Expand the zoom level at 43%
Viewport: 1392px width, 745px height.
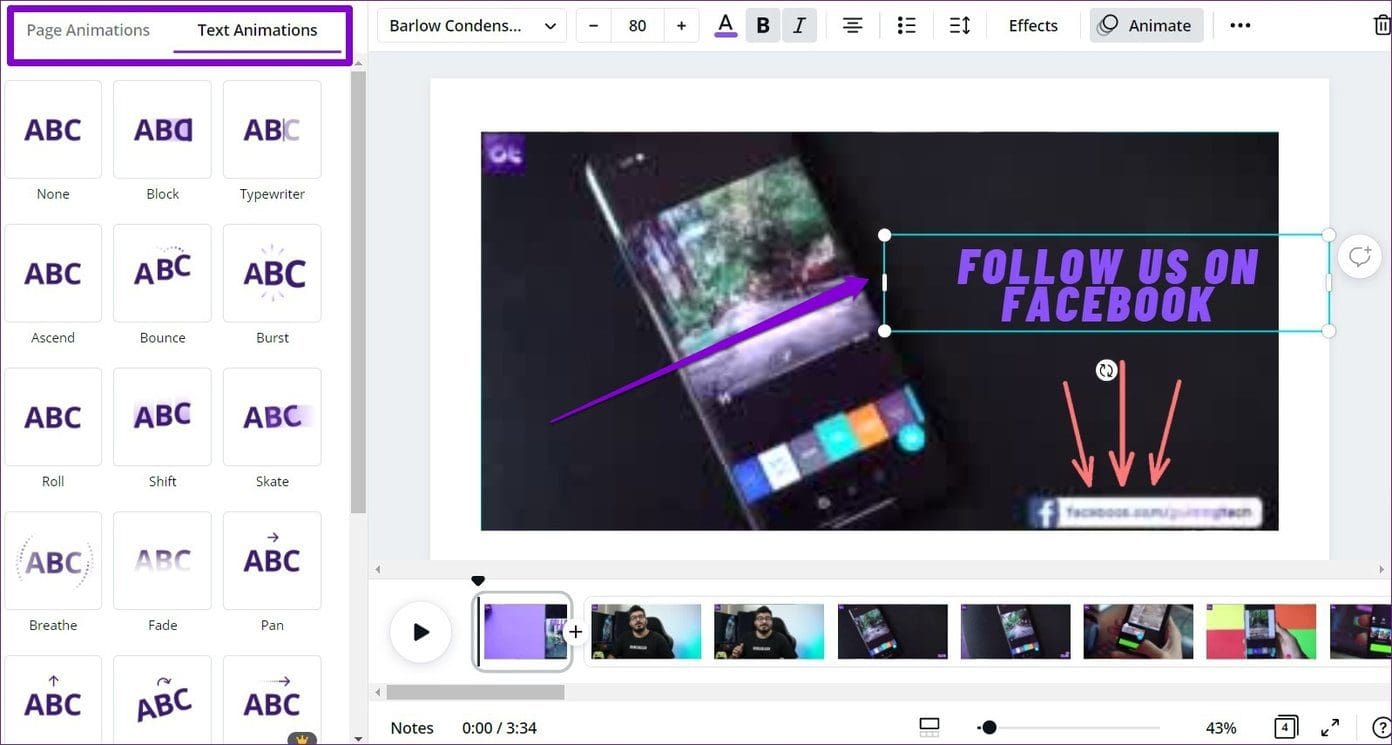(1220, 727)
